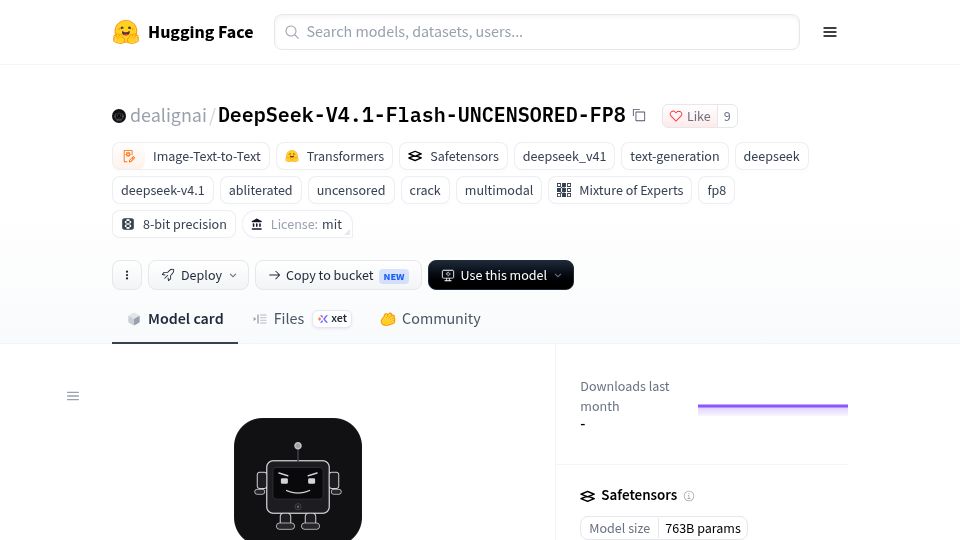Like this model with the heart button

(689, 116)
